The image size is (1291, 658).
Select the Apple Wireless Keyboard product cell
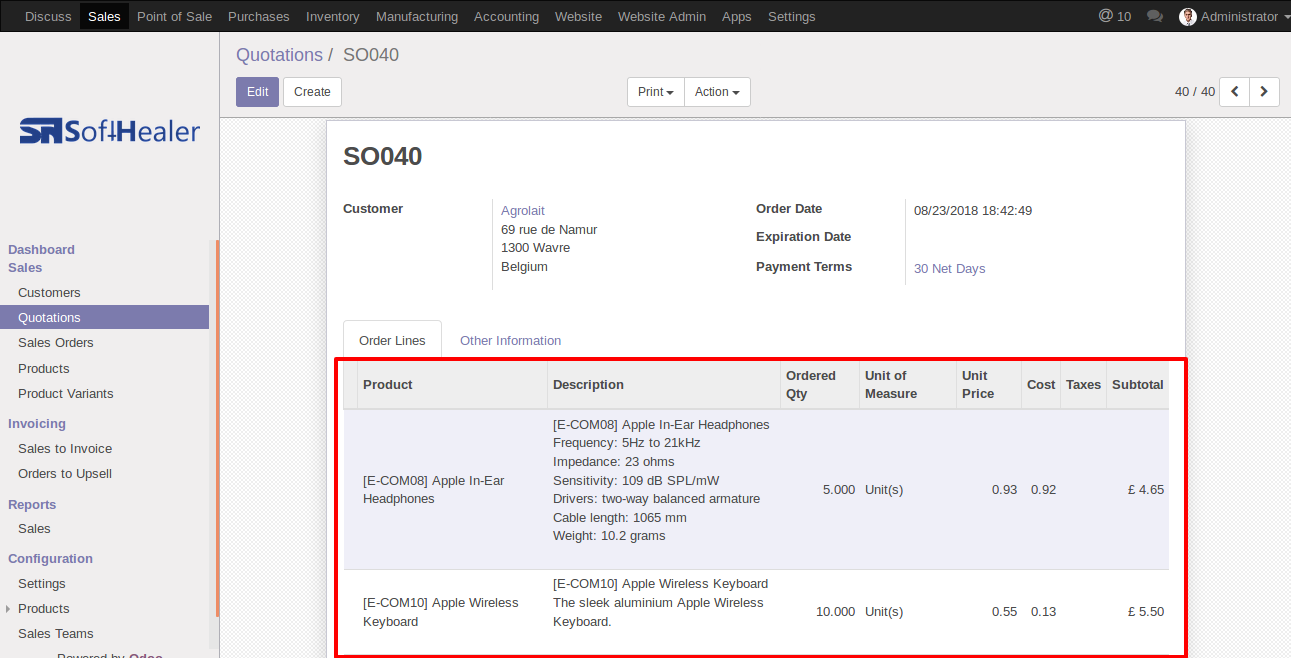(452, 612)
